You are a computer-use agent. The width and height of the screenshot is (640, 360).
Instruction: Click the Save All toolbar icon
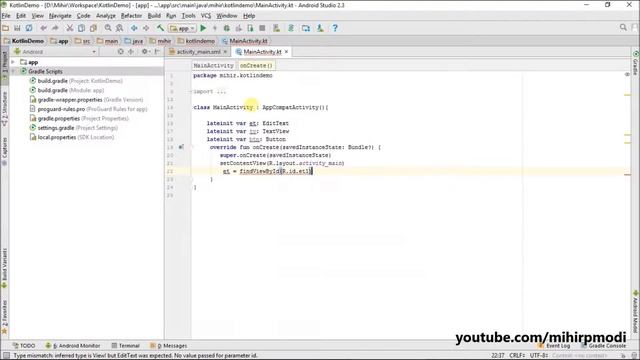point(17,28)
